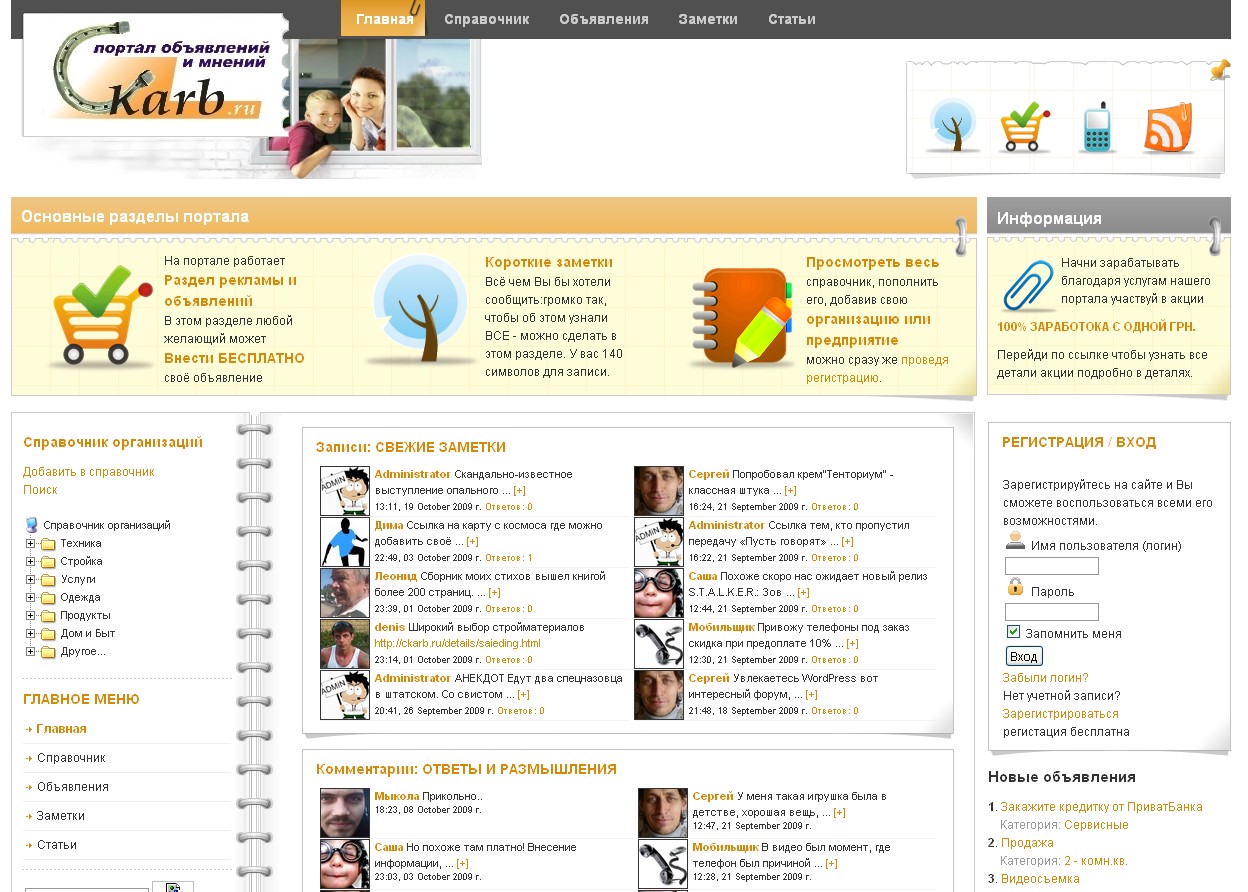The image size is (1248, 892).
Task: Open Леонид's photo avatar
Action: 345,593
